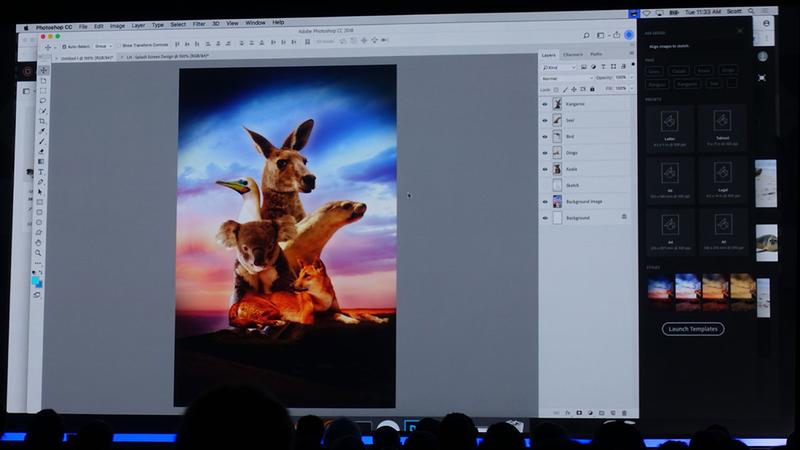This screenshot has width=800, height=450.
Task: Open the Filter menu
Action: click(x=199, y=23)
